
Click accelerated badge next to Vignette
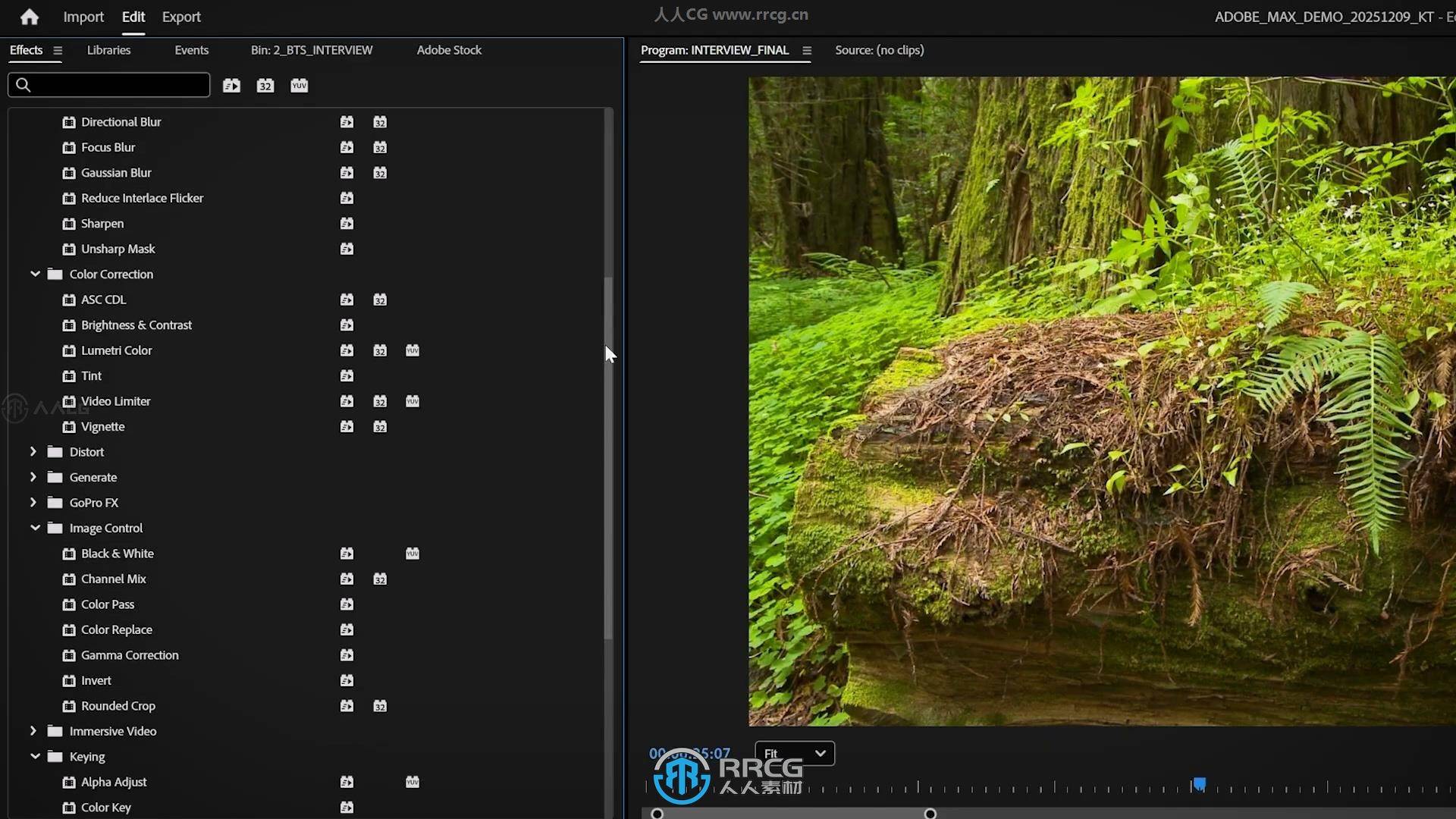[347, 427]
